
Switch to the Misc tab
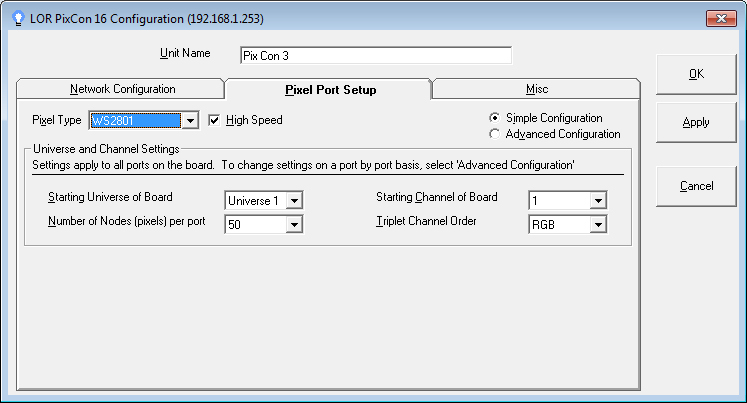(537, 89)
